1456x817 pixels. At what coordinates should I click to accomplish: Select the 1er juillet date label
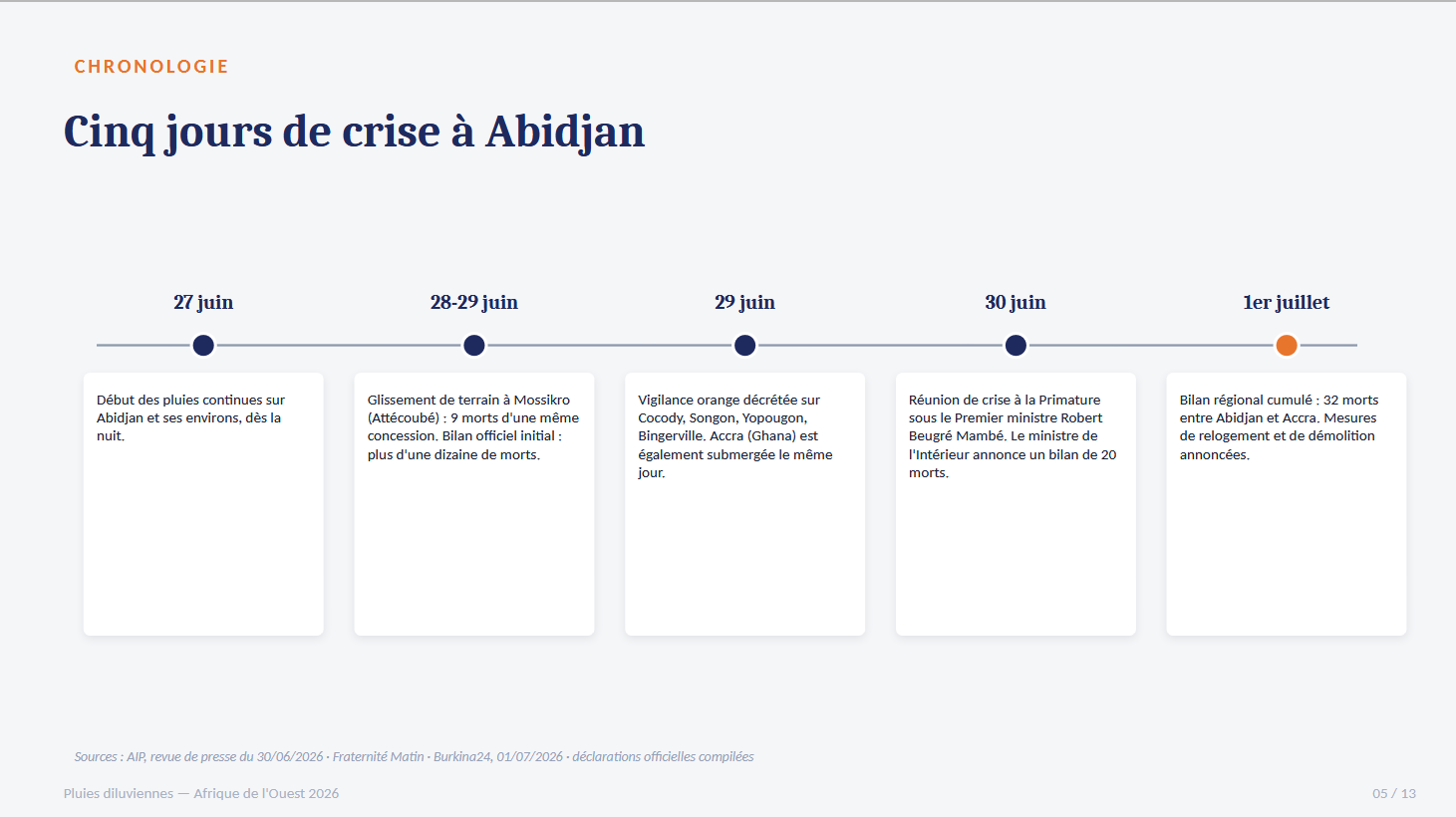(1287, 302)
